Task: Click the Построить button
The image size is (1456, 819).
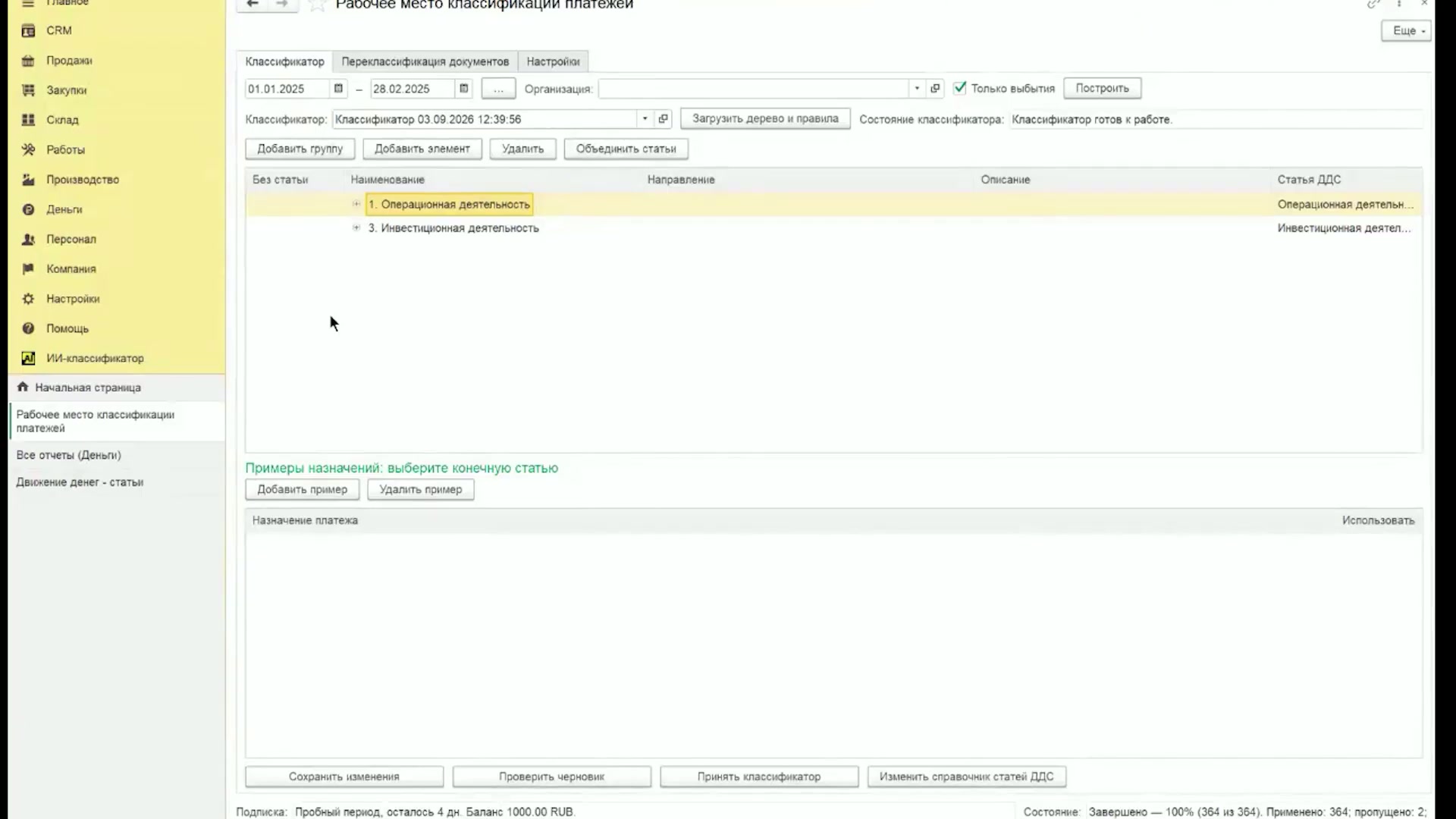Action: click(1103, 88)
